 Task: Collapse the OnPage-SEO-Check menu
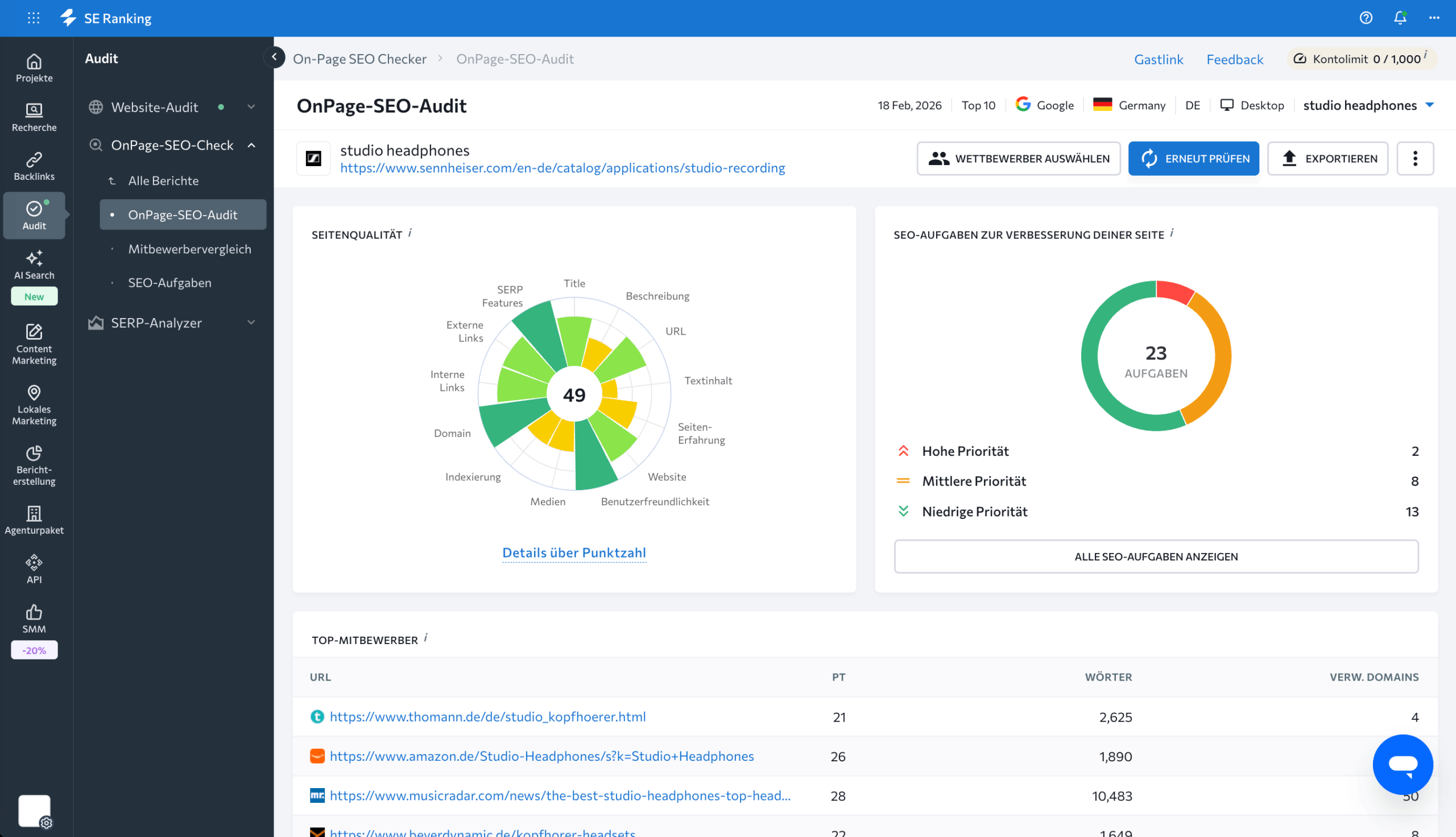[x=251, y=146]
